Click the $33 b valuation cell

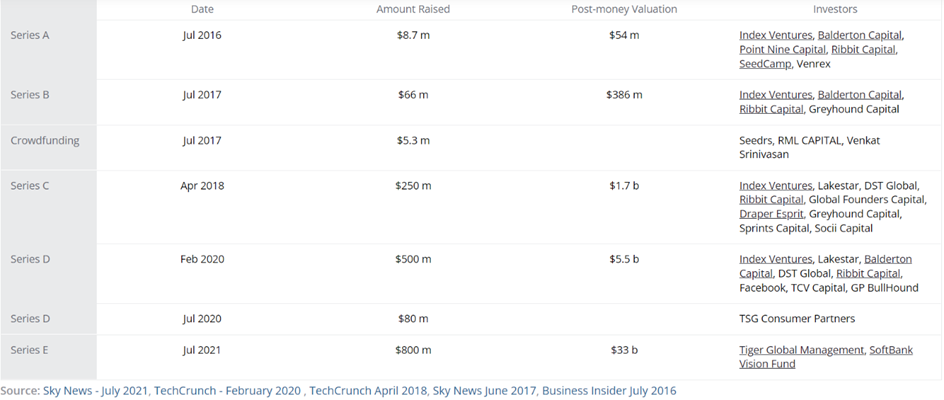(x=624, y=350)
